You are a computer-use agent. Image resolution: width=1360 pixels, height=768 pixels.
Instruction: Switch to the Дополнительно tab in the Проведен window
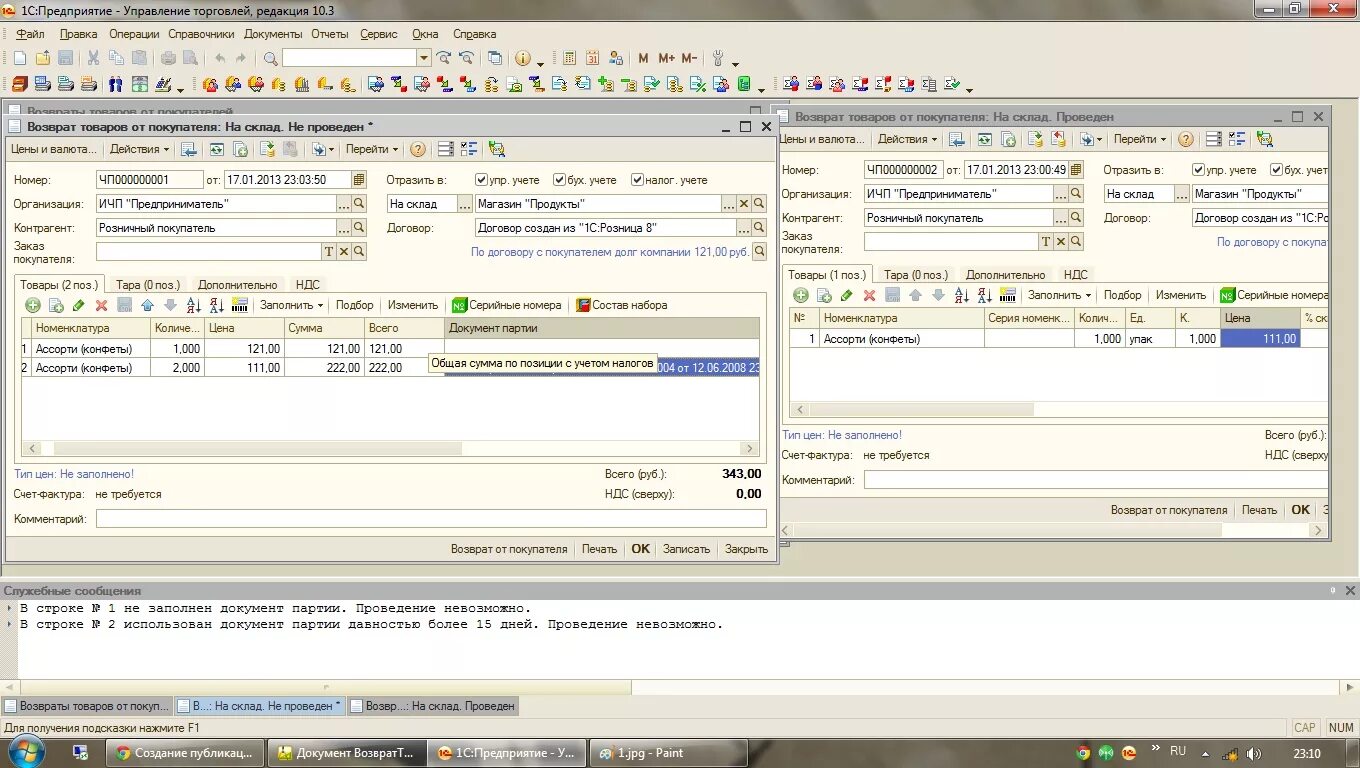tap(1005, 274)
